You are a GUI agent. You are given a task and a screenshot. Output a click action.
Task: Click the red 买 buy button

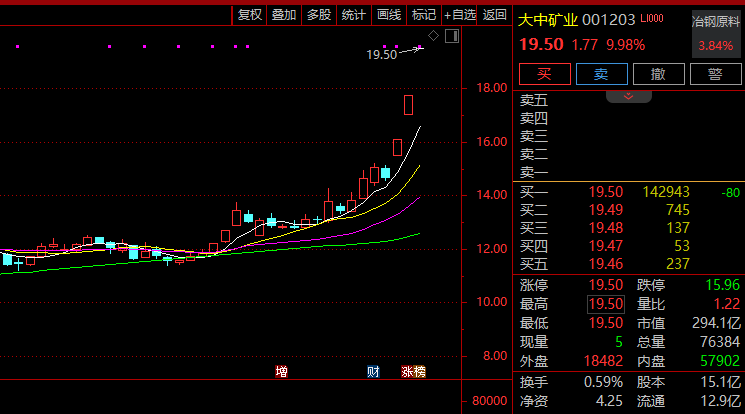(544, 74)
